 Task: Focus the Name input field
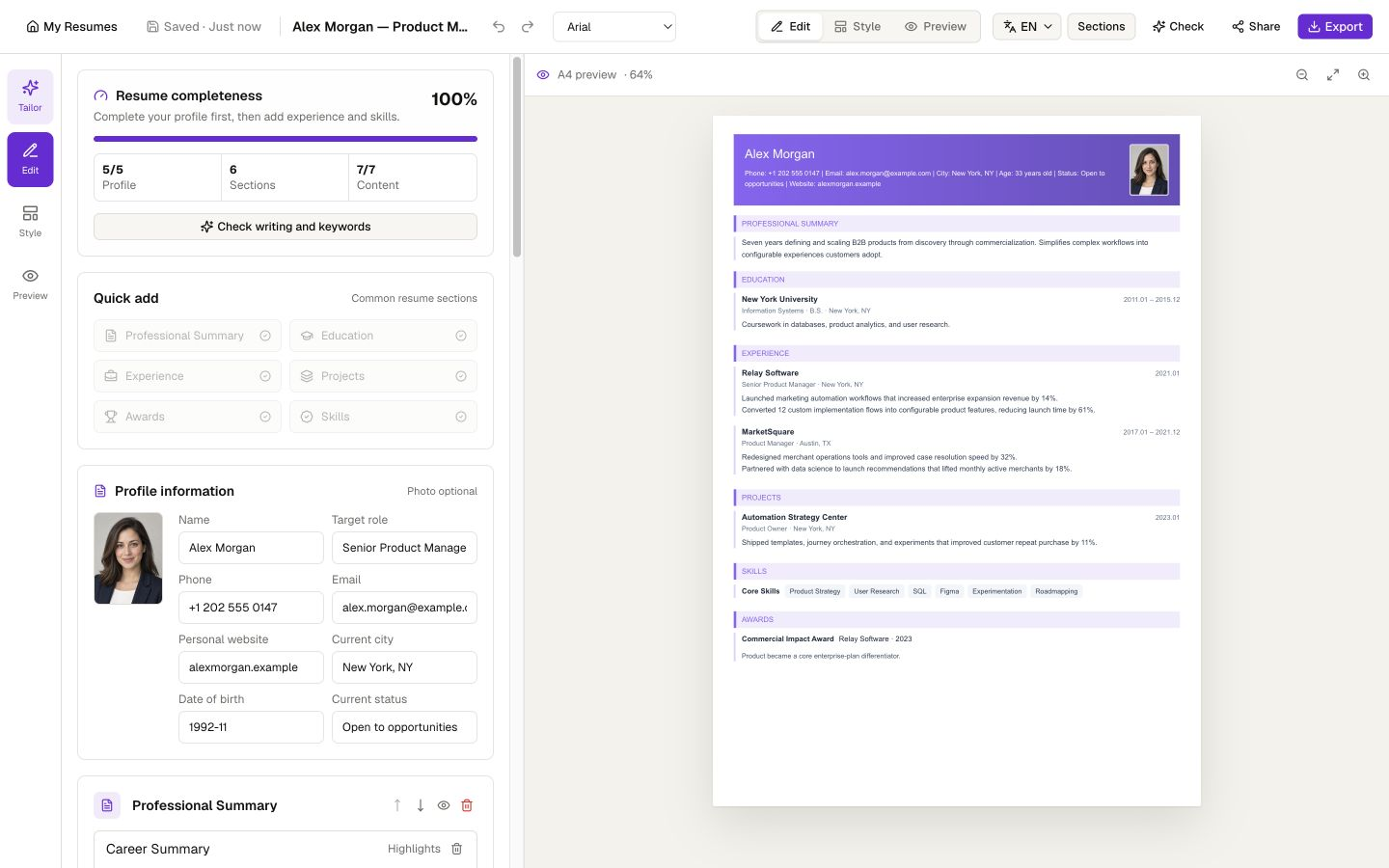pyautogui.click(x=251, y=548)
